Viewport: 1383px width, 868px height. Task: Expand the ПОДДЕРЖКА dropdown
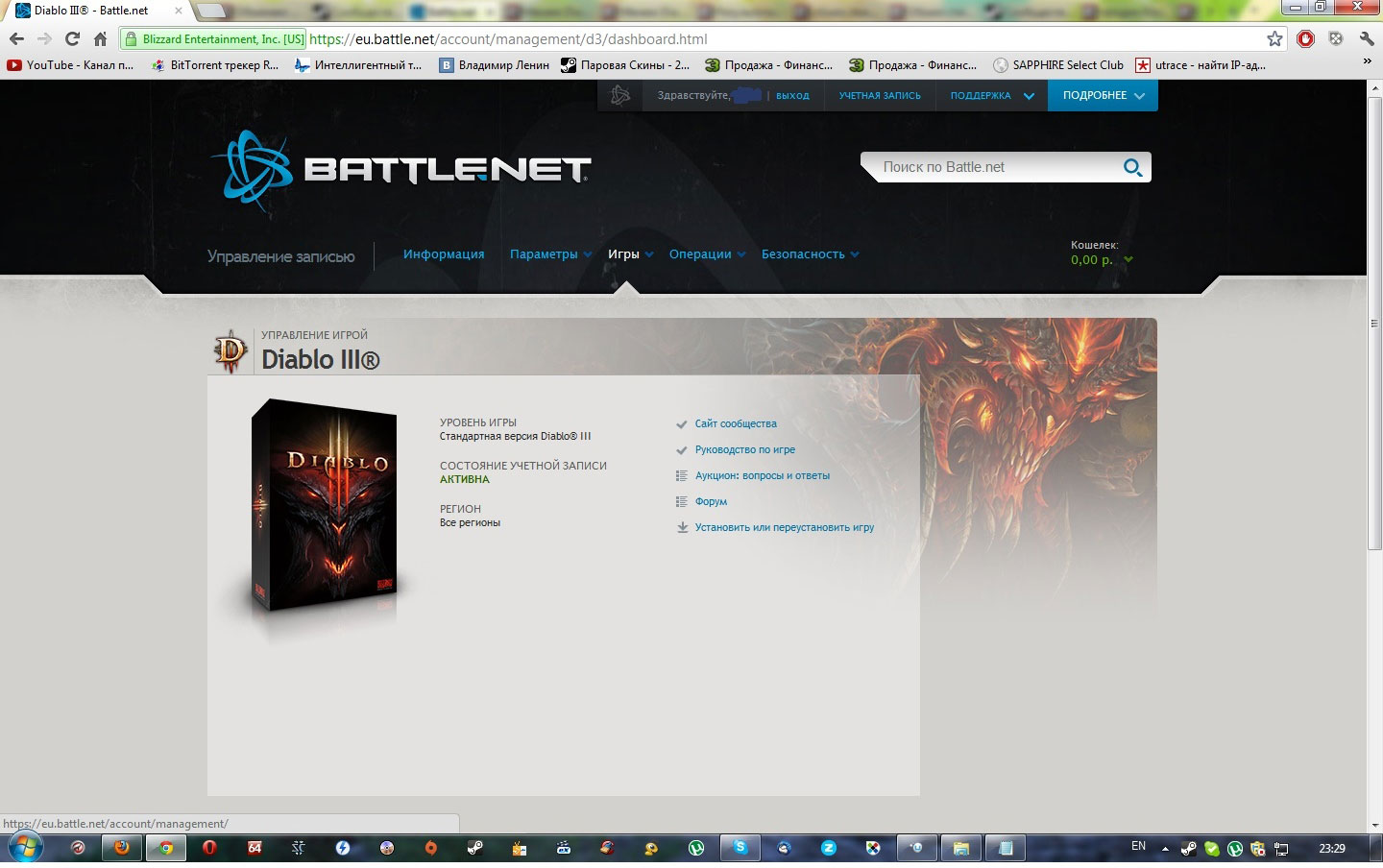coord(992,96)
